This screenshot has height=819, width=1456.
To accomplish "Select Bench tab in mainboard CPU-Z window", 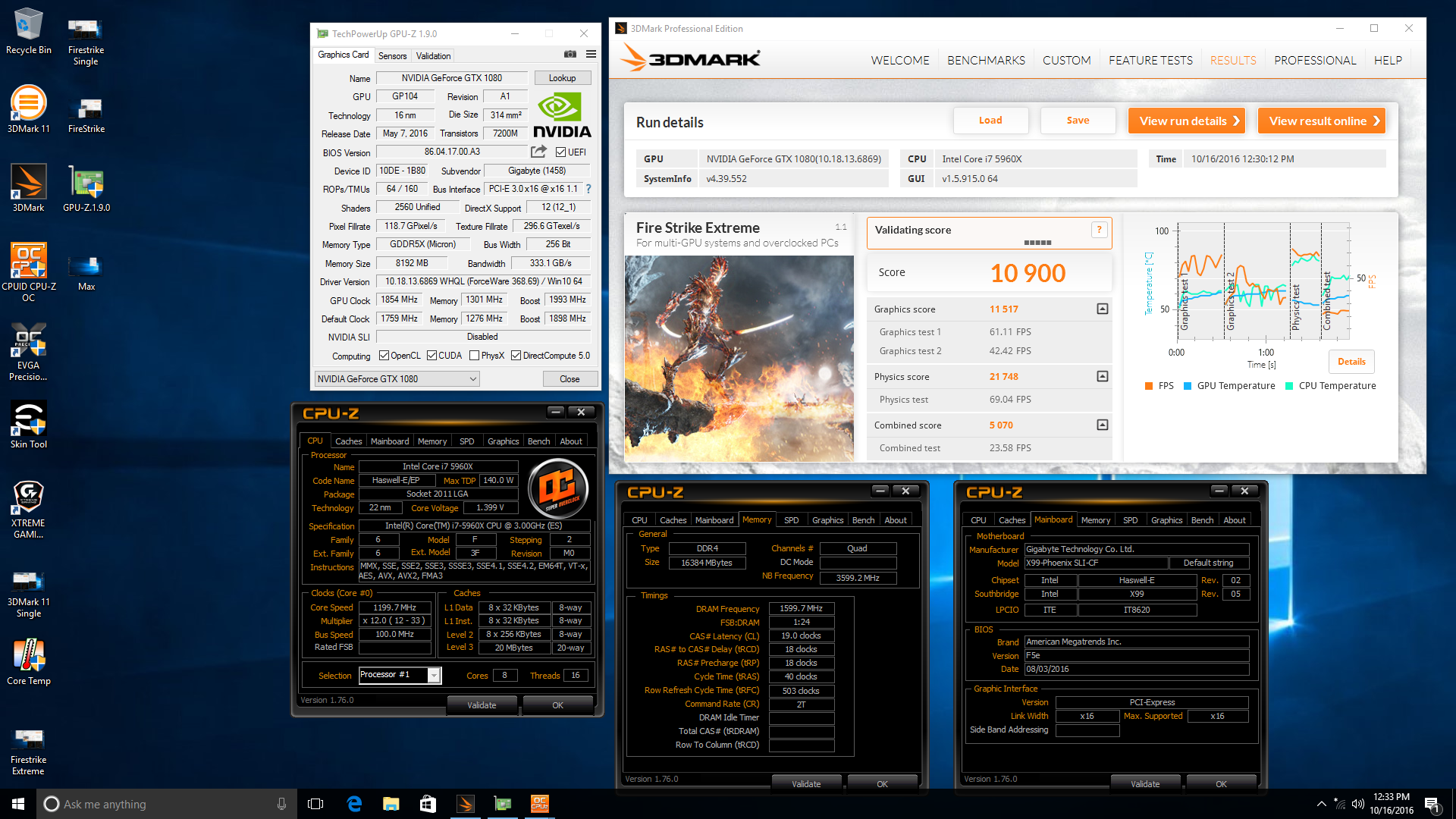I will pos(1202,520).
